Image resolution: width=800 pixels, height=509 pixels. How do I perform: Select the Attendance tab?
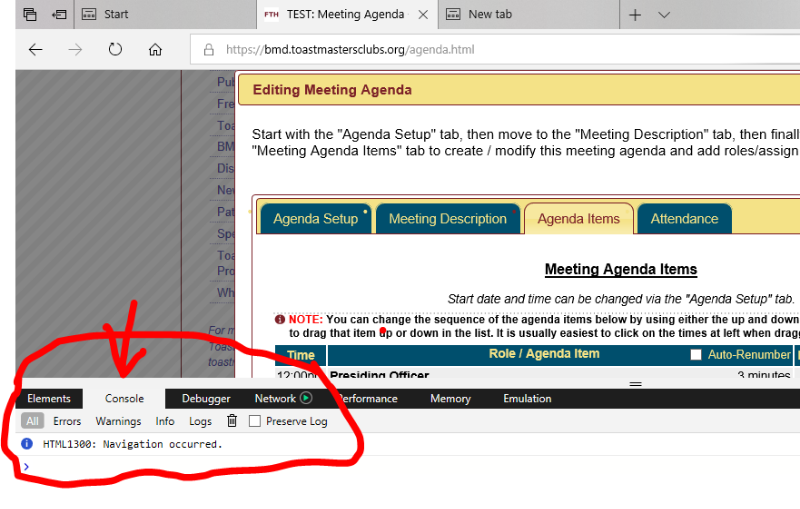(x=684, y=219)
